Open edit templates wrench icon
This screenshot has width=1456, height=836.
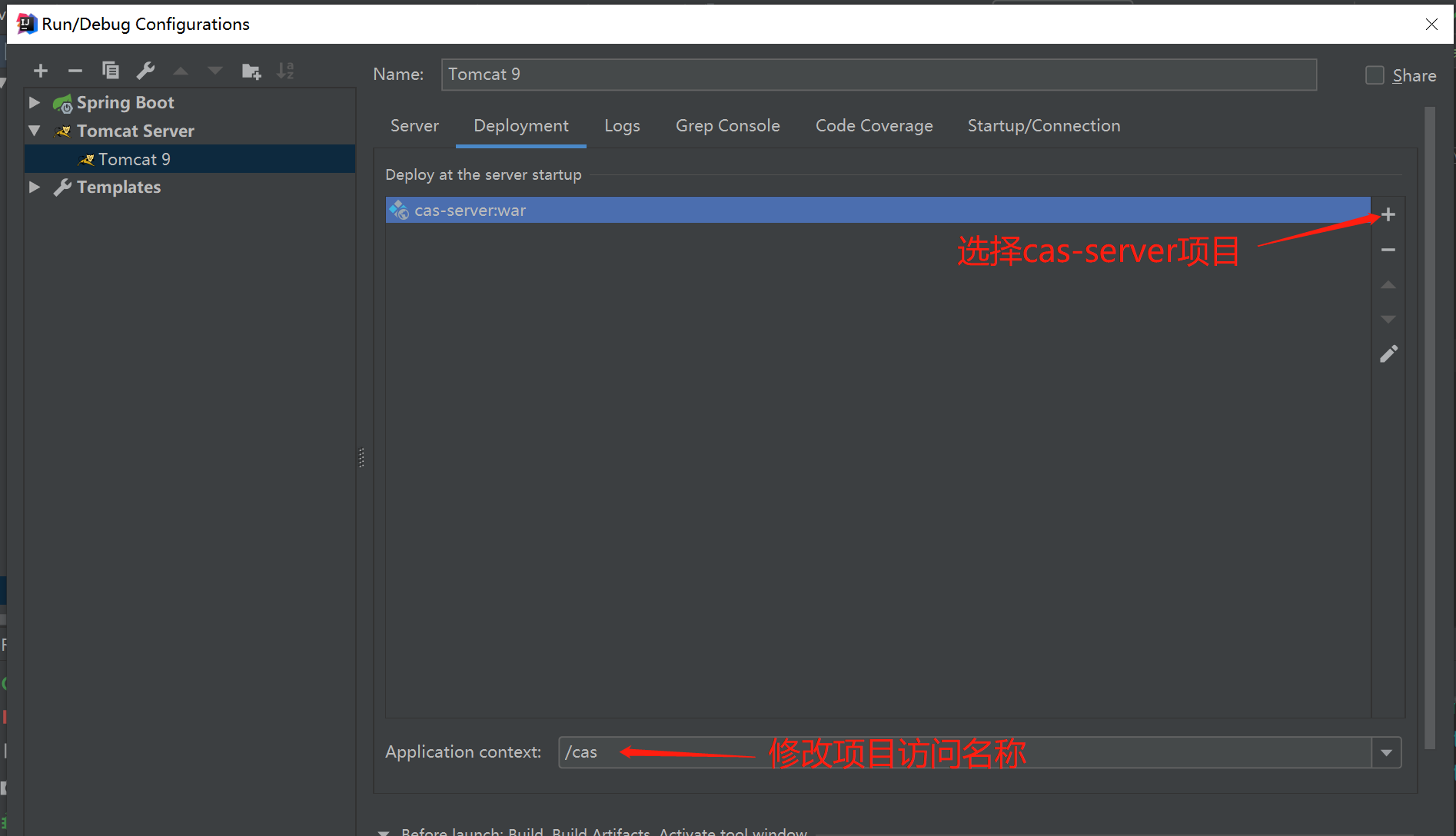pos(145,71)
